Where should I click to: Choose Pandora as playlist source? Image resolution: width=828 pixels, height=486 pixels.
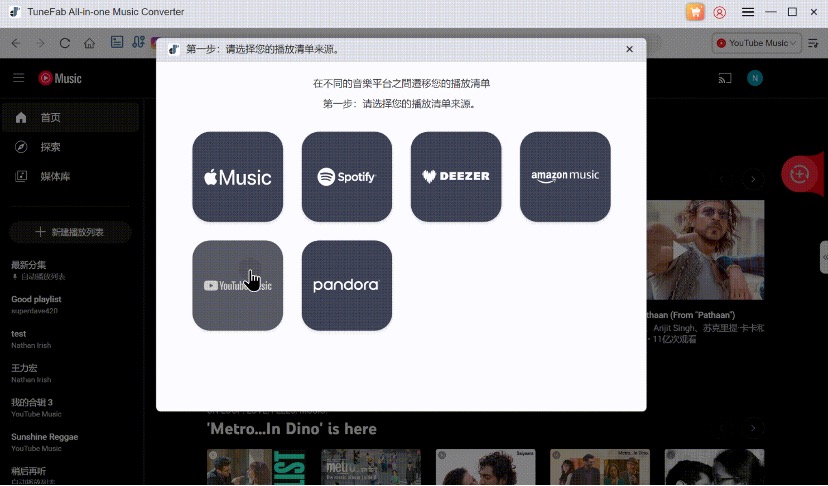pyautogui.click(x=347, y=286)
